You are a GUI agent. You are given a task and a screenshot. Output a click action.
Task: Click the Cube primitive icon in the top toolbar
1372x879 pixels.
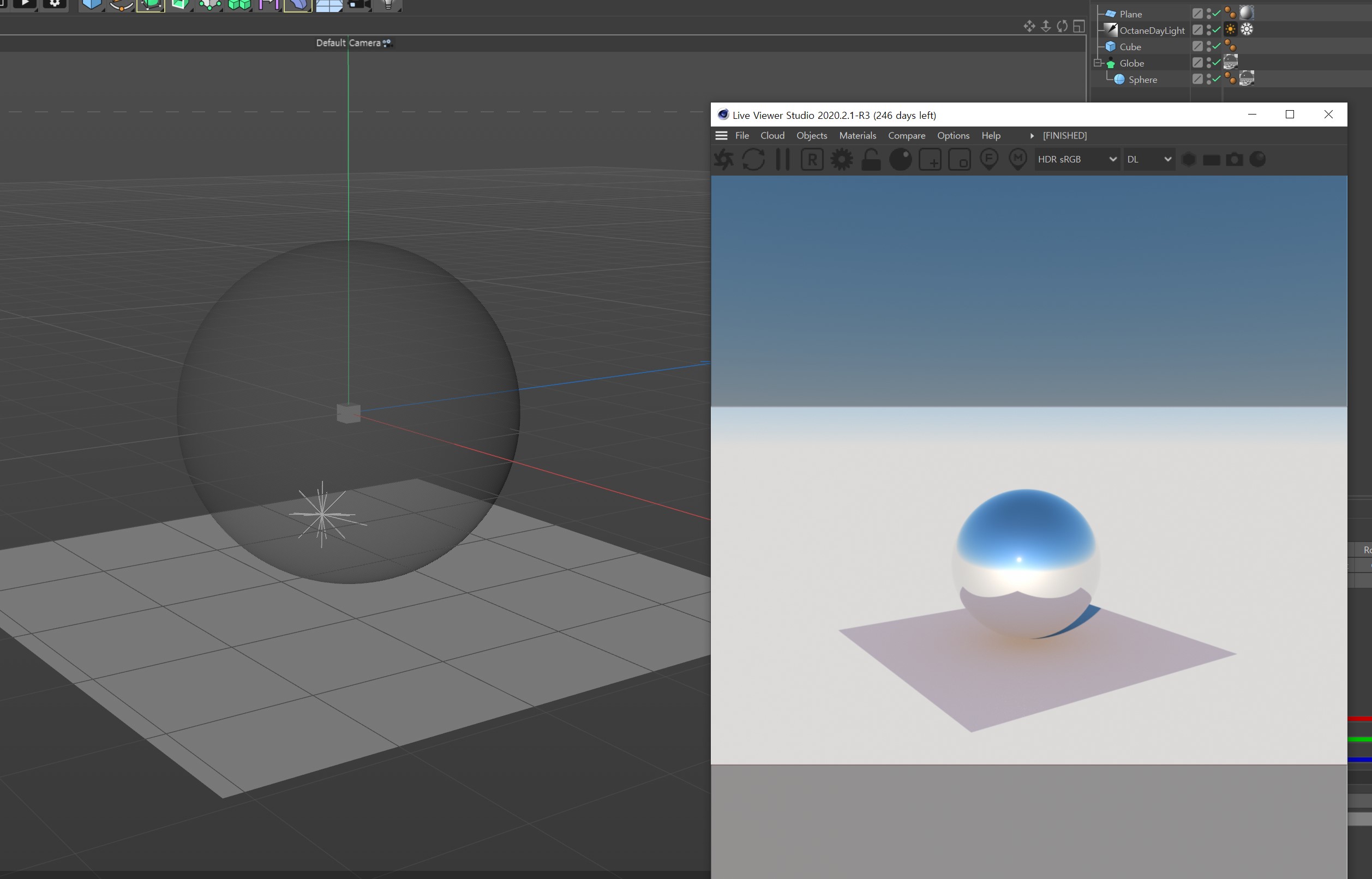coord(91,4)
